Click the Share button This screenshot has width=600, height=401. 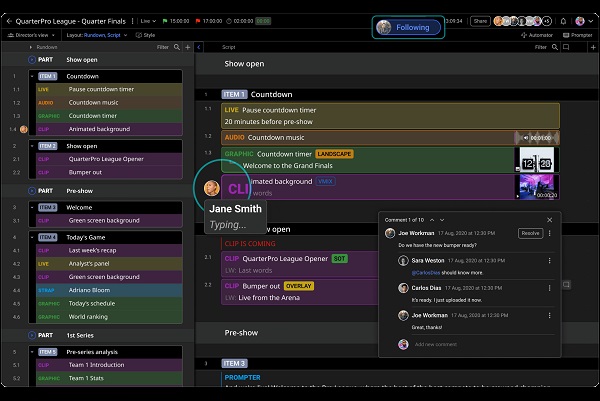(480, 21)
